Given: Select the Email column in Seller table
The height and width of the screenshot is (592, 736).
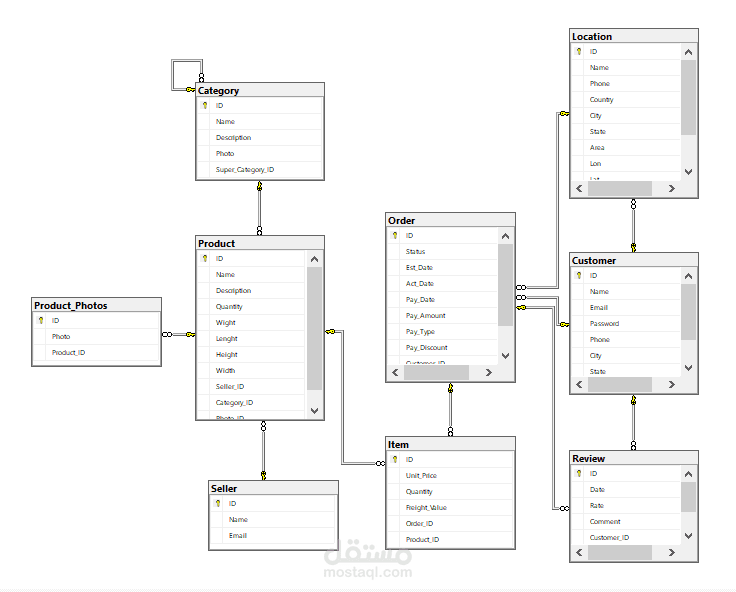Looking at the screenshot, I should click(273, 535).
